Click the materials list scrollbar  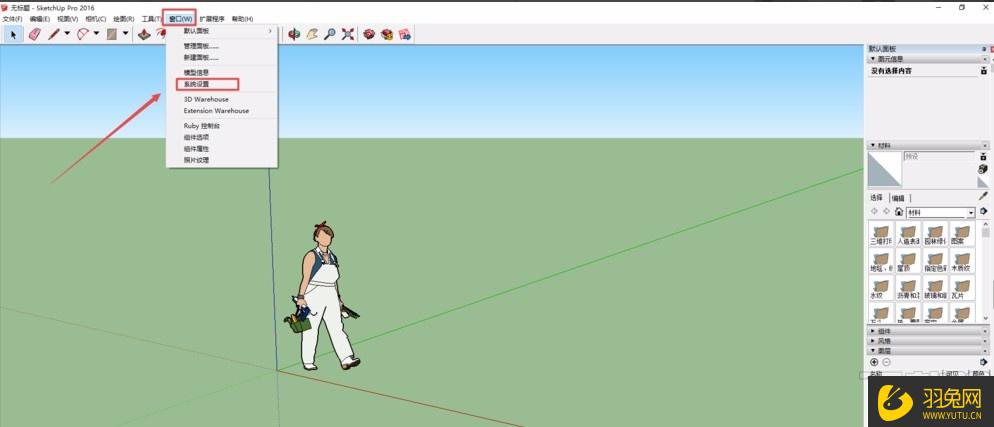[985, 272]
